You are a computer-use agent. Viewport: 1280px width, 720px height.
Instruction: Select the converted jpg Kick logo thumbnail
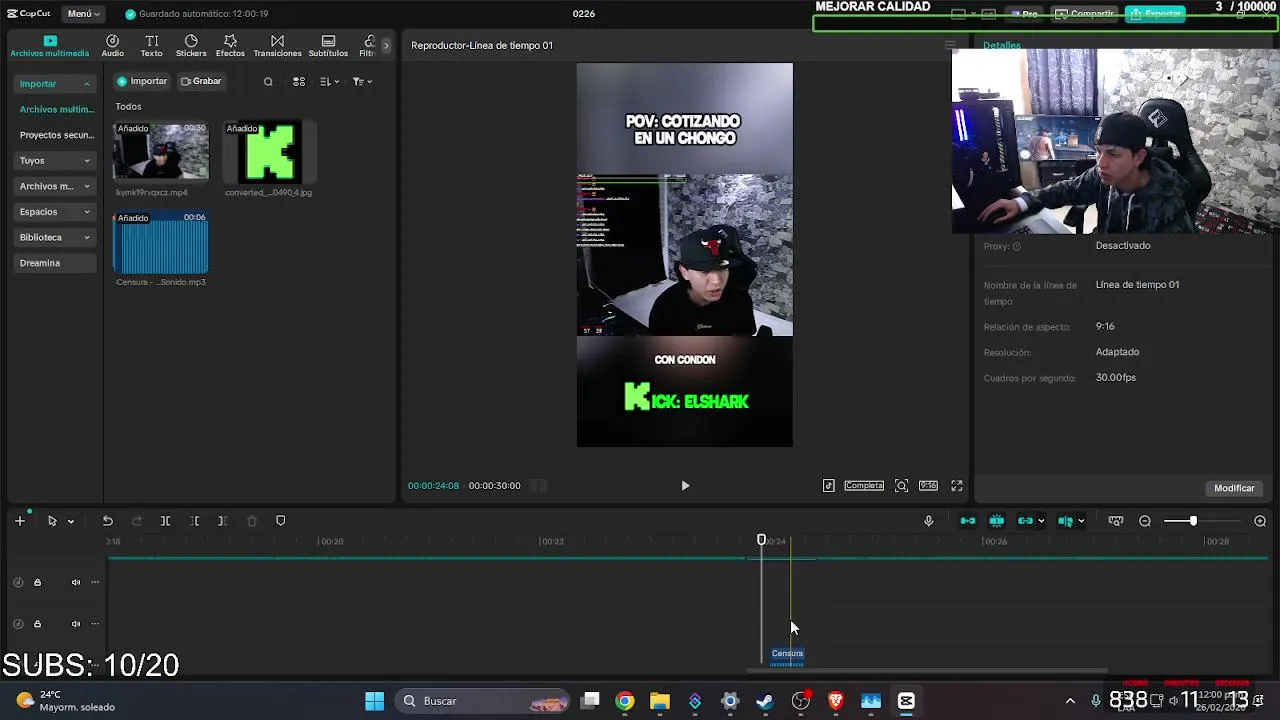(269, 151)
